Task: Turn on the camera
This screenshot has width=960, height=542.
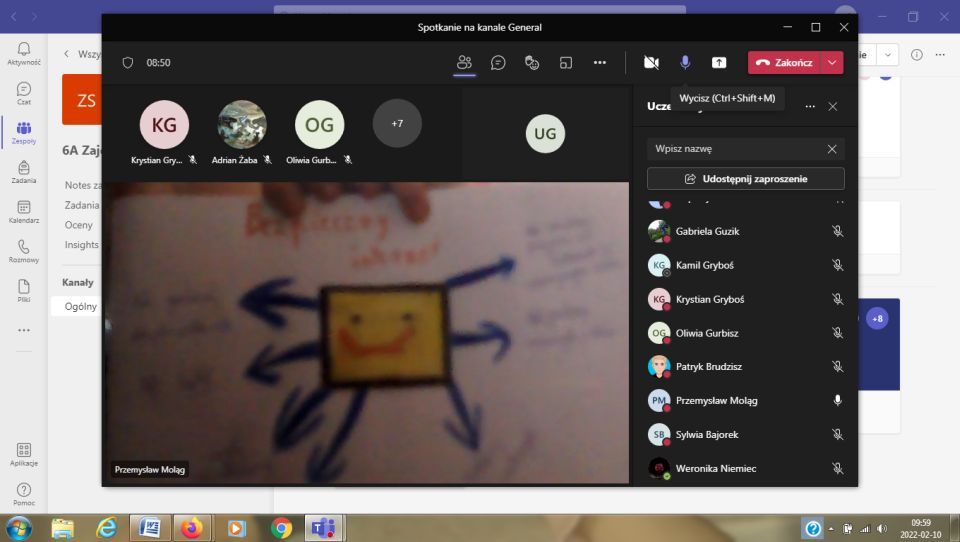Action: click(x=651, y=62)
